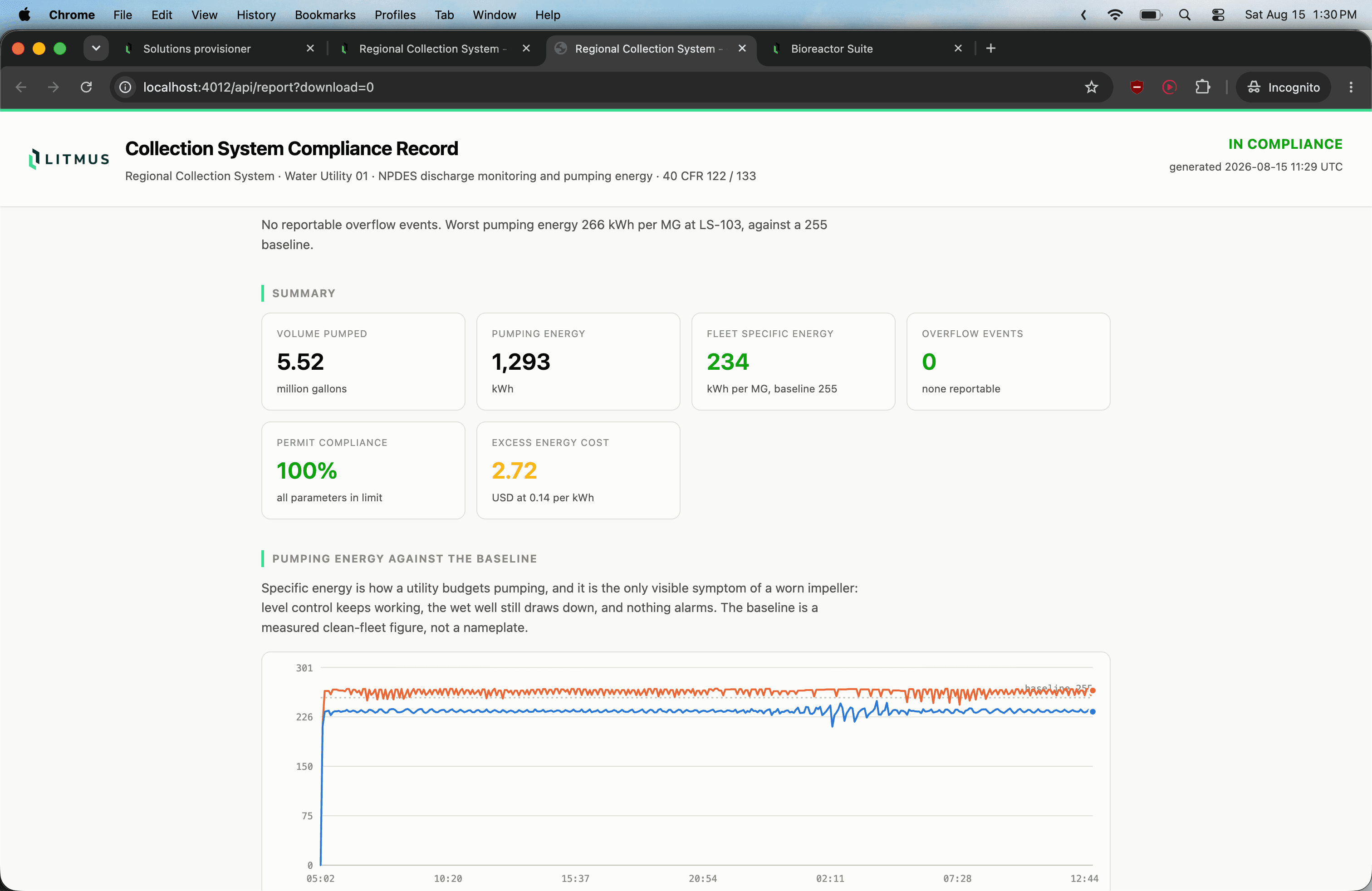This screenshot has height=891, width=1372.
Task: Open the Apple menu
Action: (24, 15)
